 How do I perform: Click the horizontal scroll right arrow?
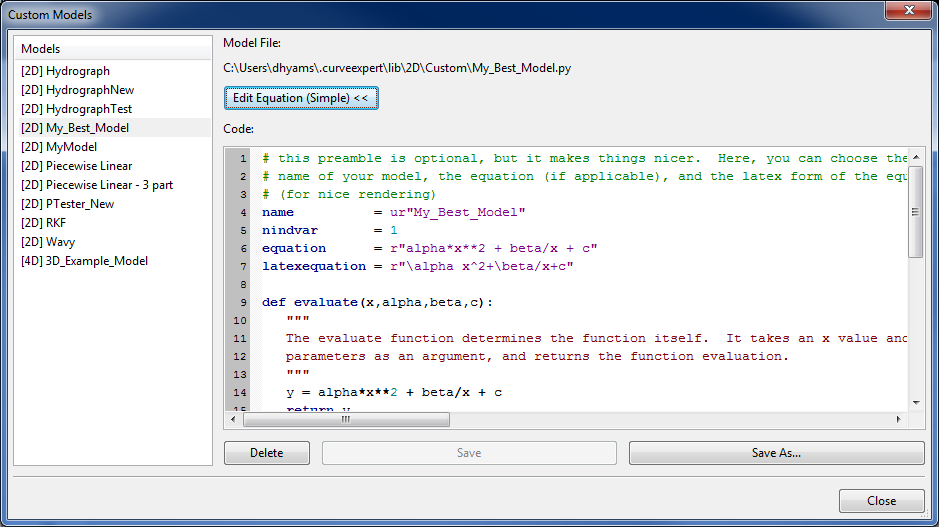[898, 419]
